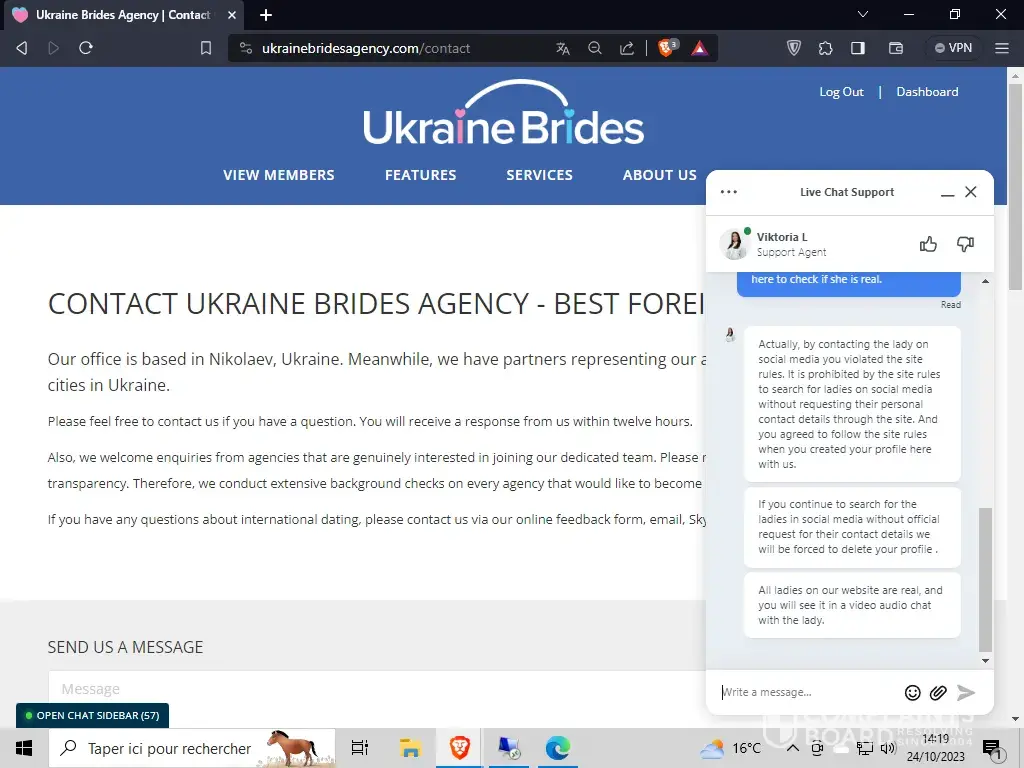This screenshot has height=768, width=1024.
Task: Open the emoji picker in chat
Action: (912, 692)
